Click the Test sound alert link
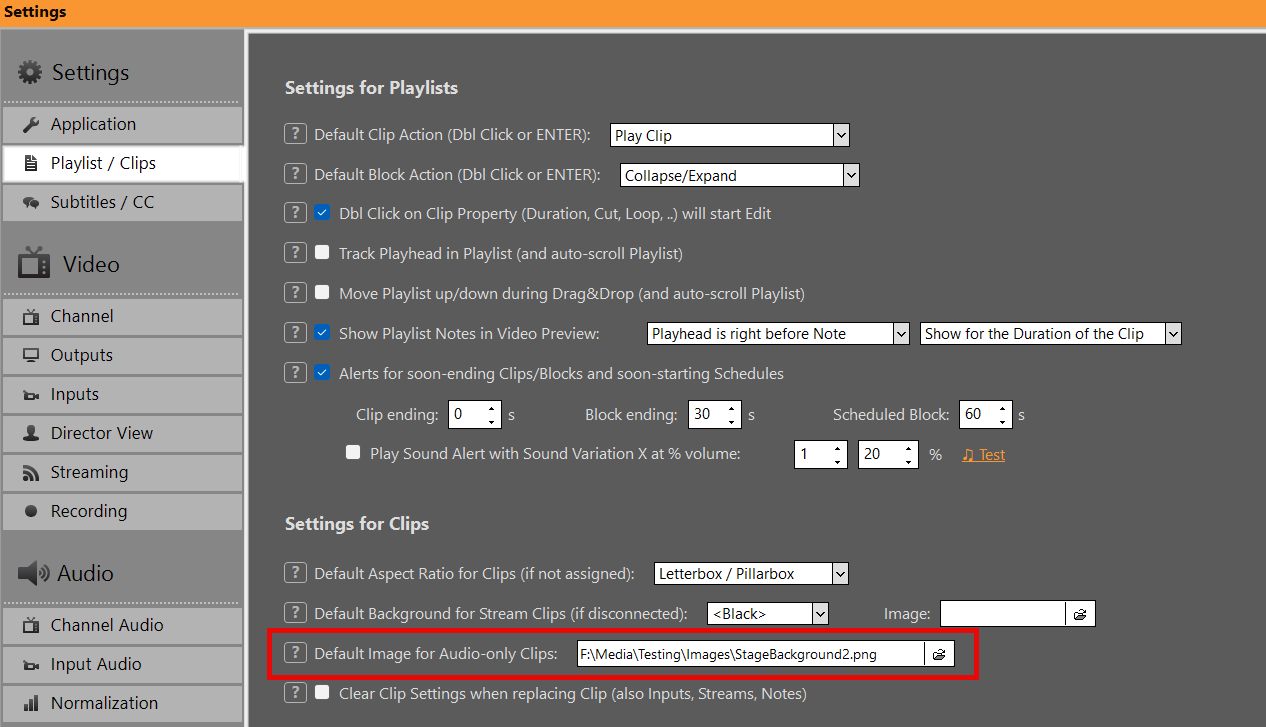Image resolution: width=1266 pixels, height=727 pixels. [984, 454]
